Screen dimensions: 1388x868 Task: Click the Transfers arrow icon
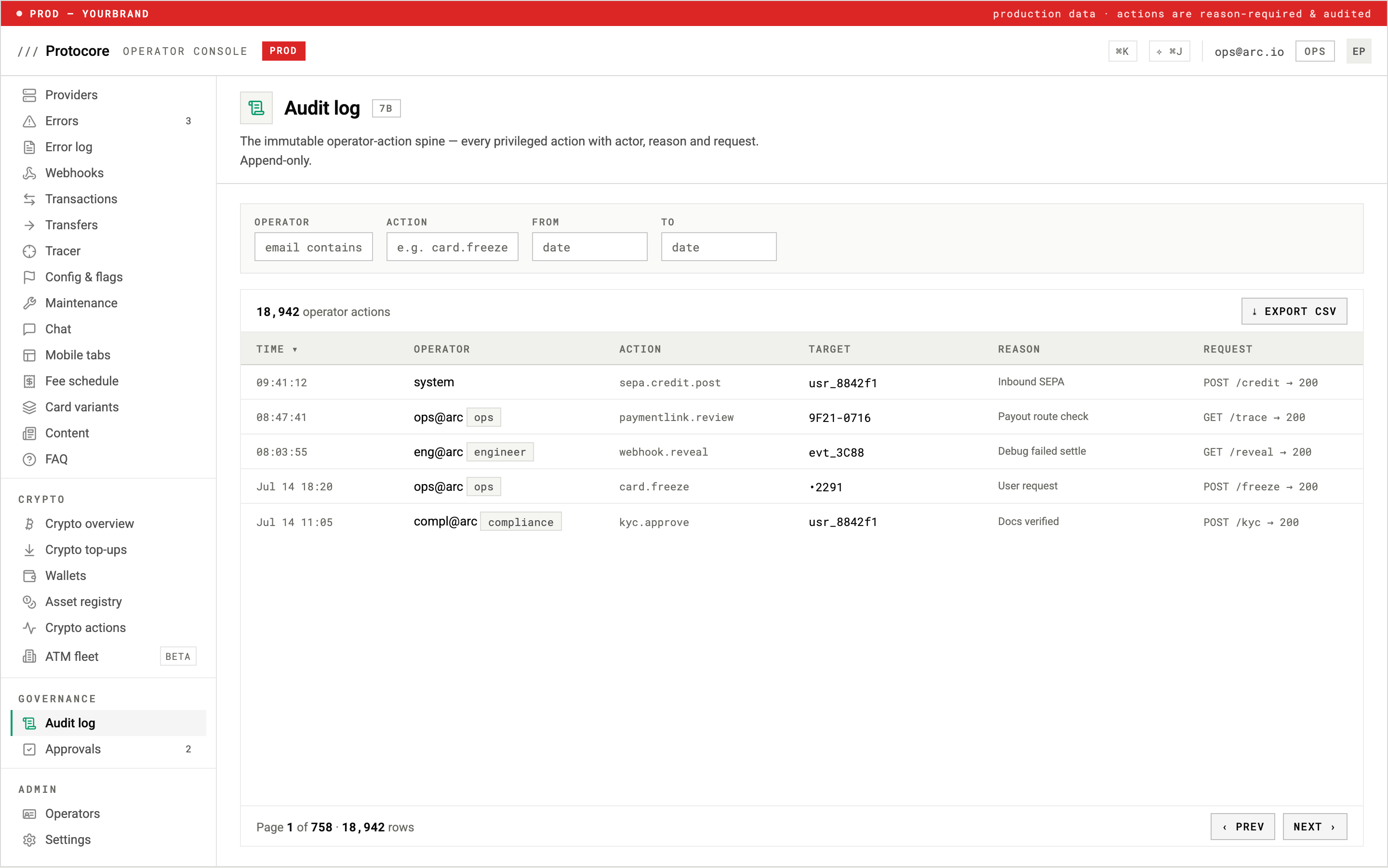click(29, 225)
